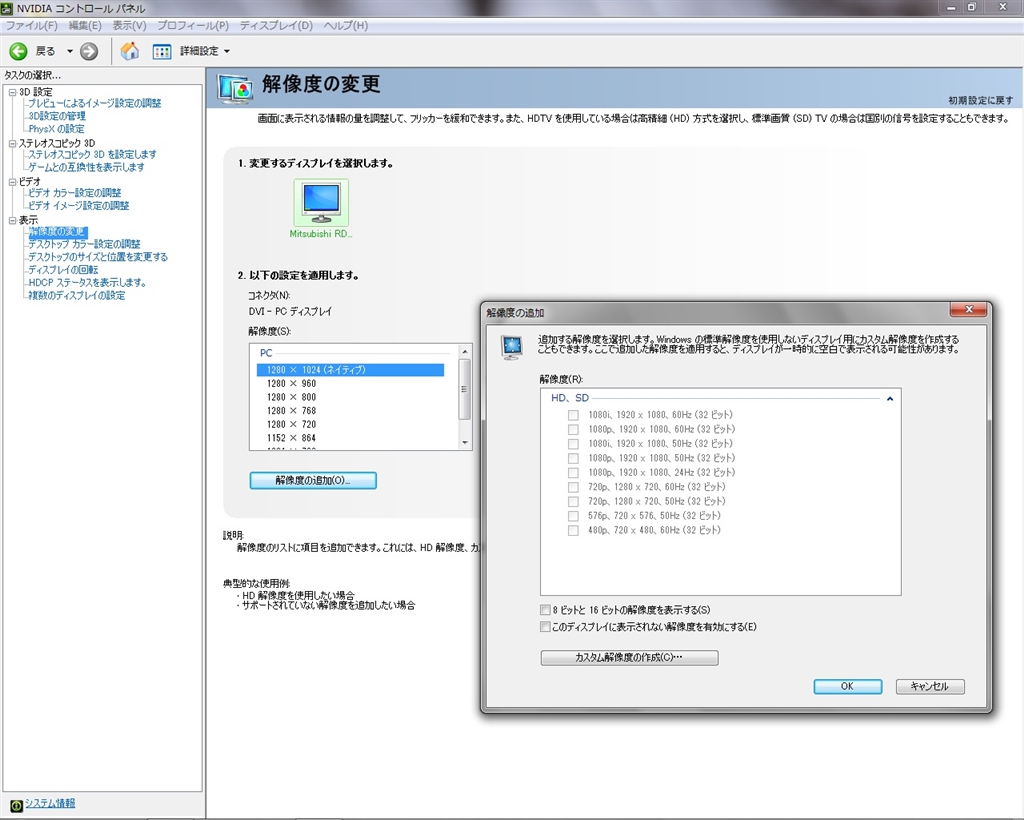1024x820 pixels.
Task: Click the 詳細設定 view grid icon
Action: (161, 52)
